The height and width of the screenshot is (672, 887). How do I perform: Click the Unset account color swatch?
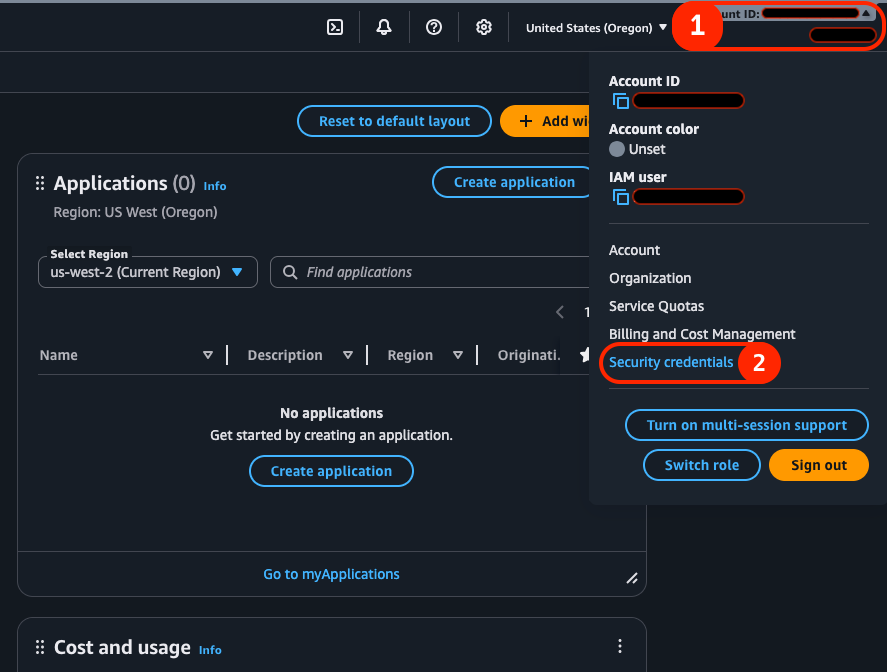617,149
